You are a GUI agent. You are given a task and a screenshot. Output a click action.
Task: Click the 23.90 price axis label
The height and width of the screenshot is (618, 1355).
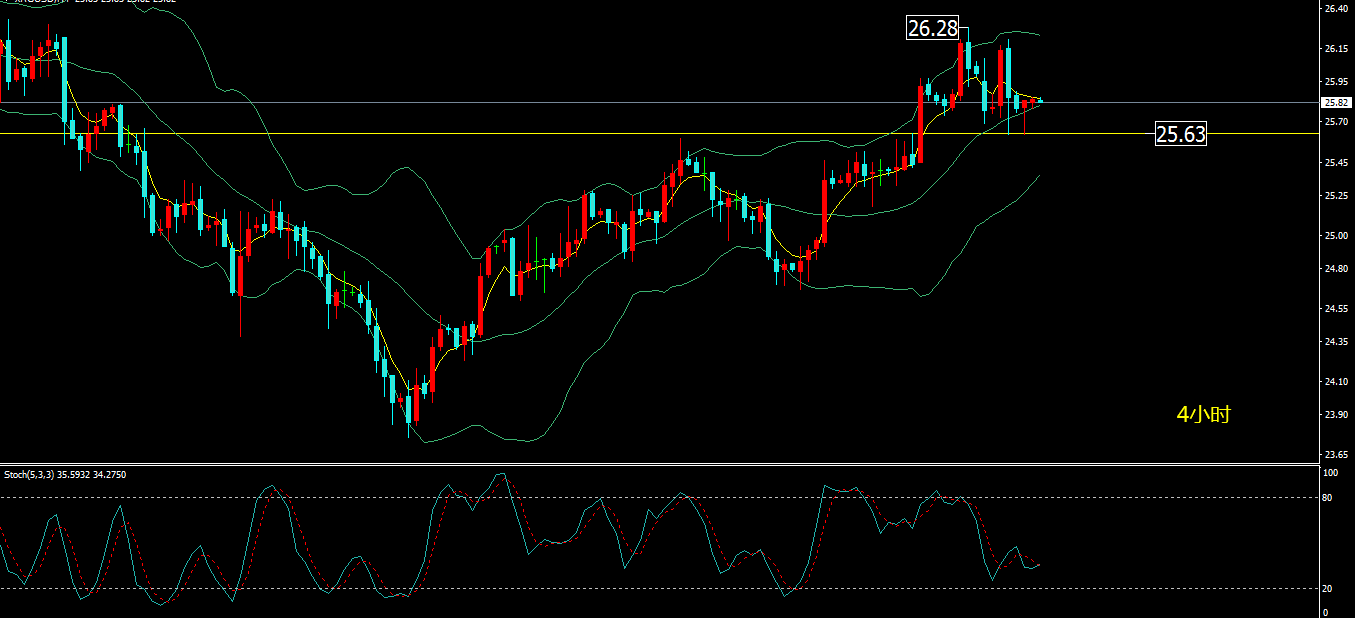(1335, 414)
